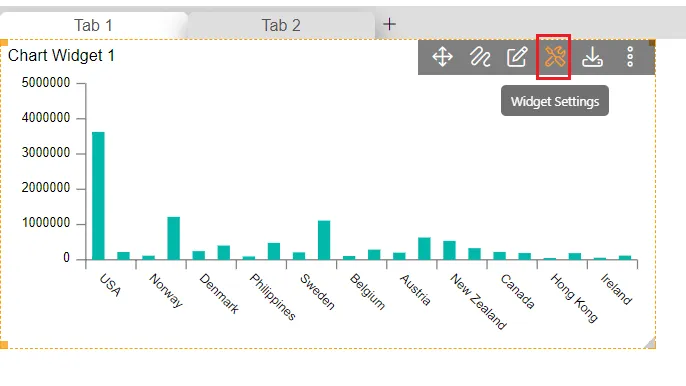The image size is (686, 386).
Task: Click the download icon in widget toolbar
Action: 592,57
